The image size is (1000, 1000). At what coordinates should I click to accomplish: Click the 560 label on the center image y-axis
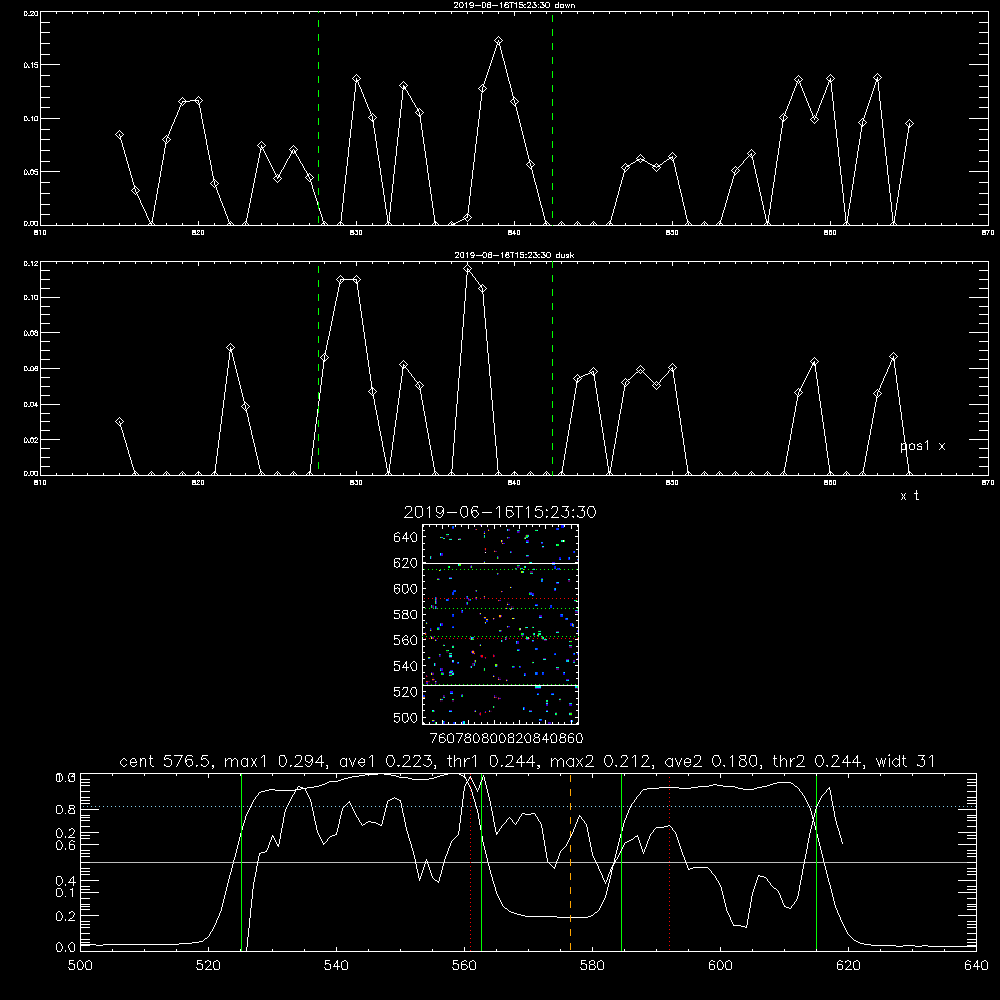point(406,640)
